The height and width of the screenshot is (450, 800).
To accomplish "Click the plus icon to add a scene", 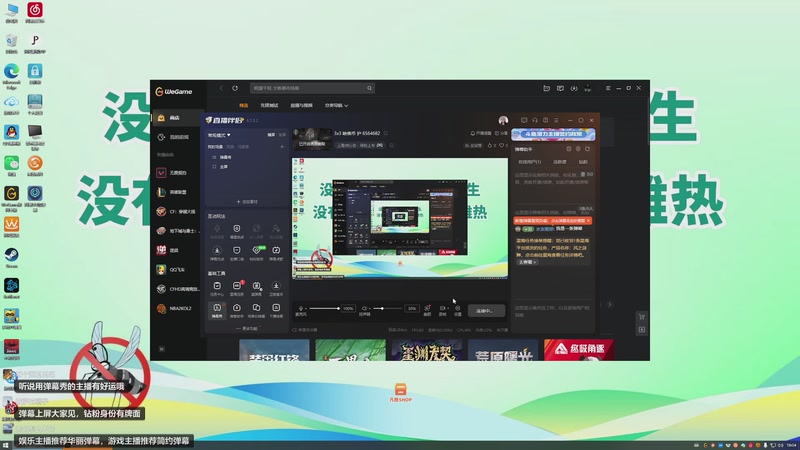I will pos(282,147).
